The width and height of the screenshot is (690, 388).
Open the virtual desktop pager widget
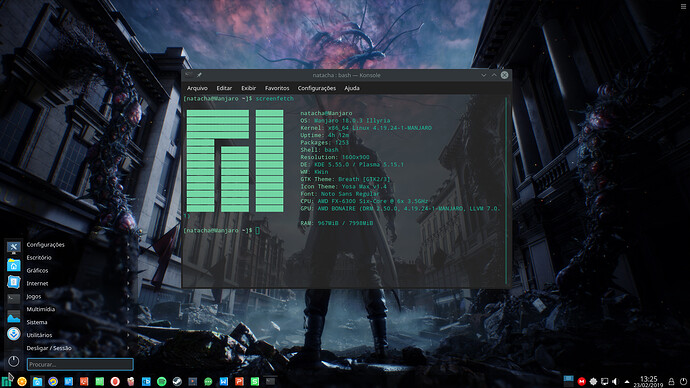(569, 380)
